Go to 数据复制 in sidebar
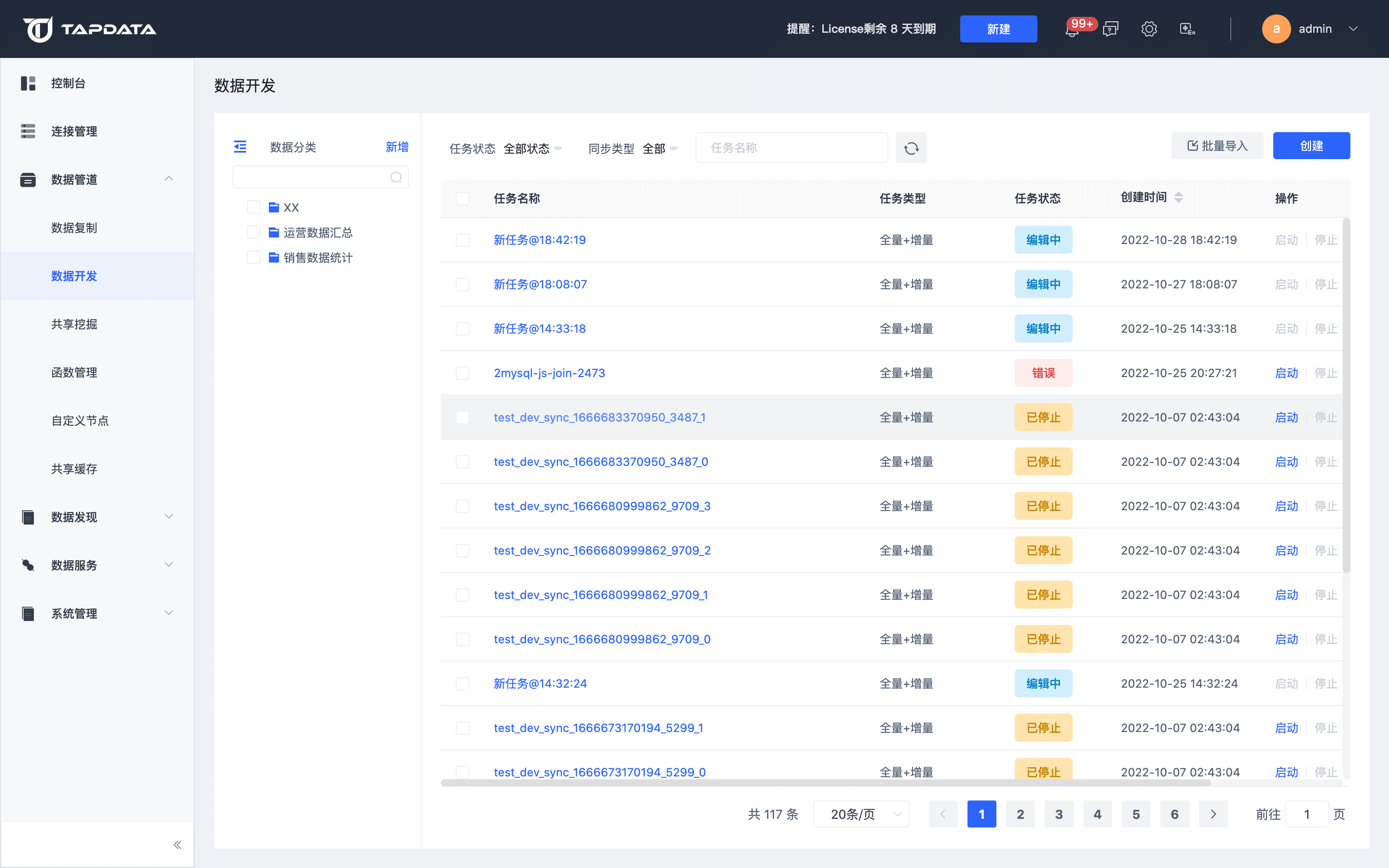The image size is (1389, 868). coord(74,228)
